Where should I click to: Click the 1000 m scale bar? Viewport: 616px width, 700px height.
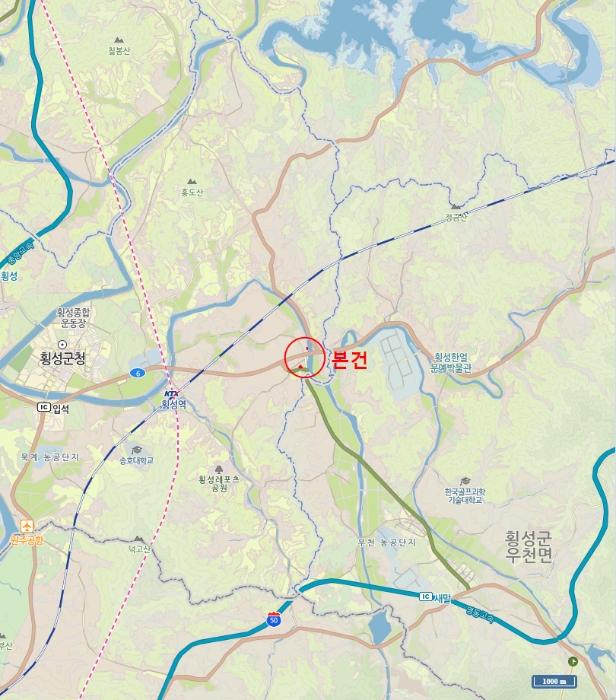[554, 681]
